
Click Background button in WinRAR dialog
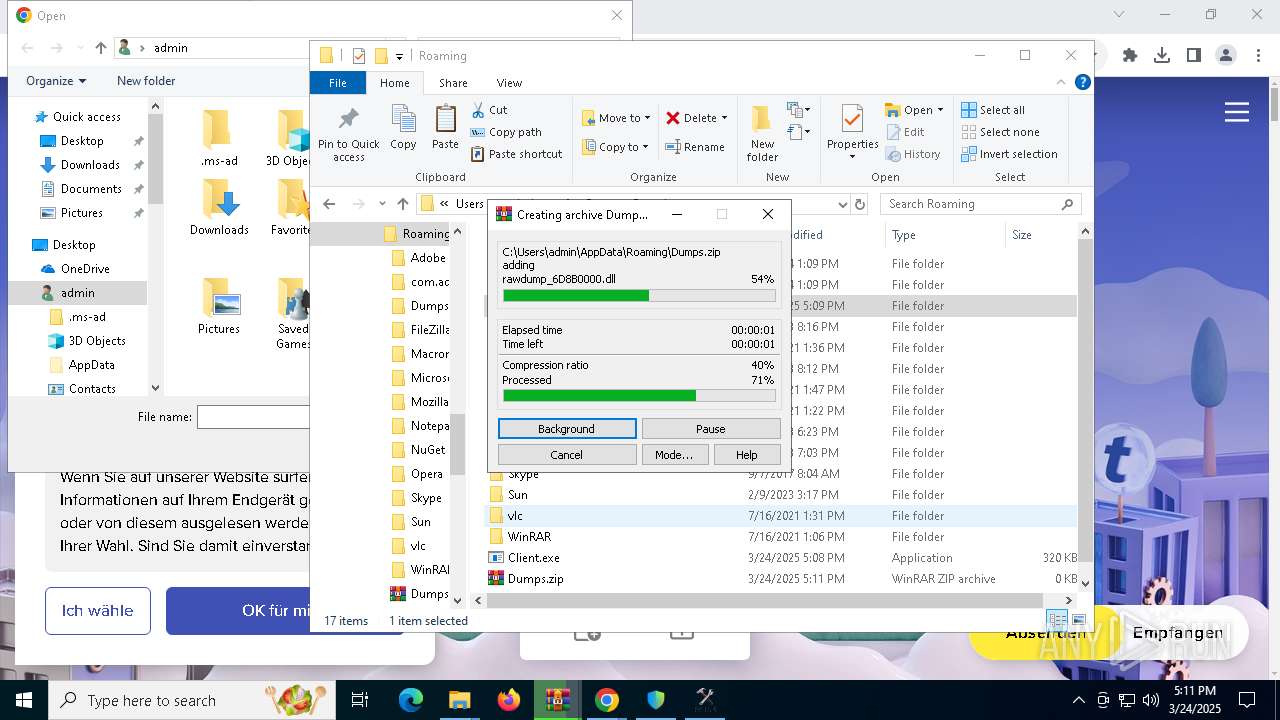pos(567,429)
